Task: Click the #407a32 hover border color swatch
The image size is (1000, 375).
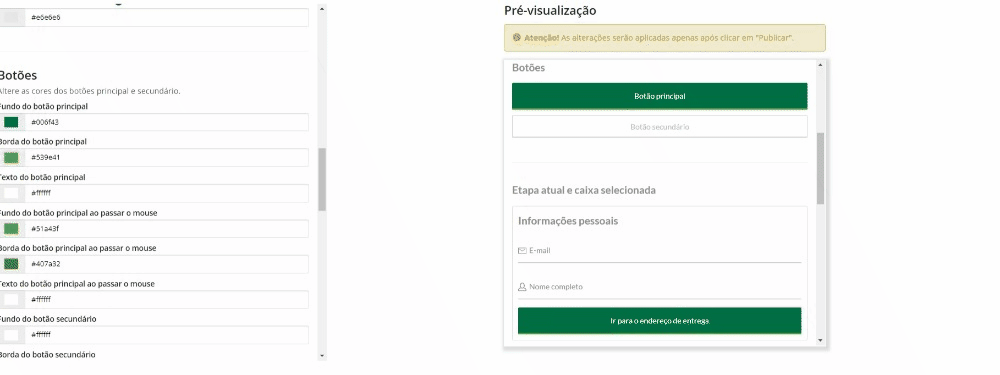Action: pos(11,264)
